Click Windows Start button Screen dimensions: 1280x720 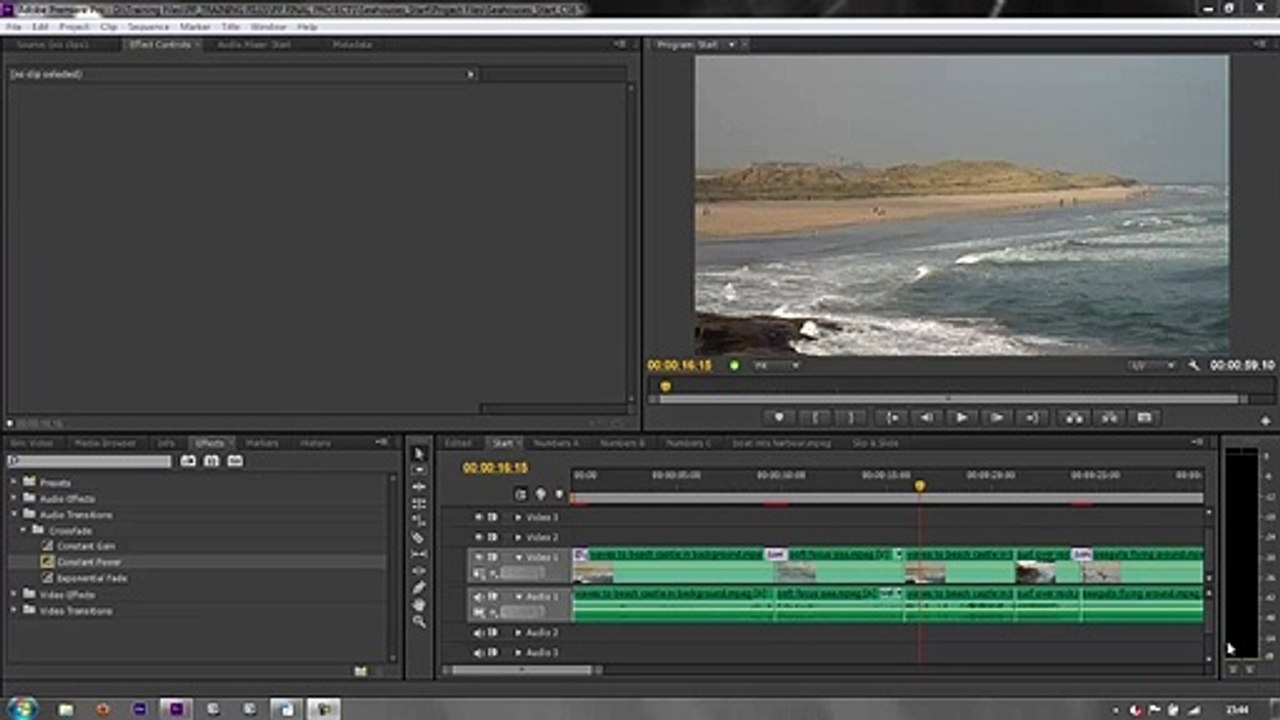click(22, 708)
